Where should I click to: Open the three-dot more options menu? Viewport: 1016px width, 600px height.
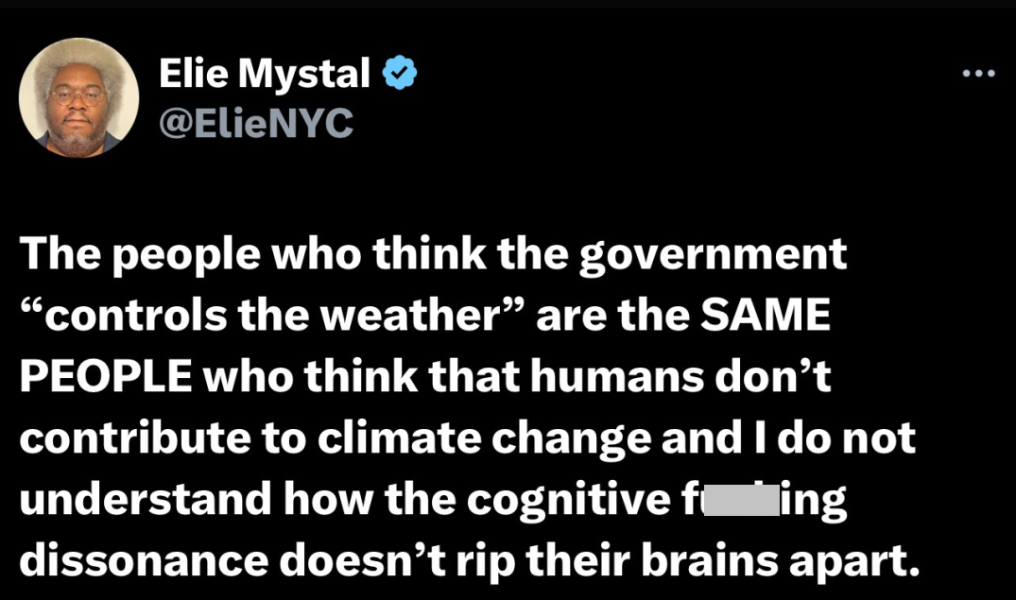click(978, 74)
